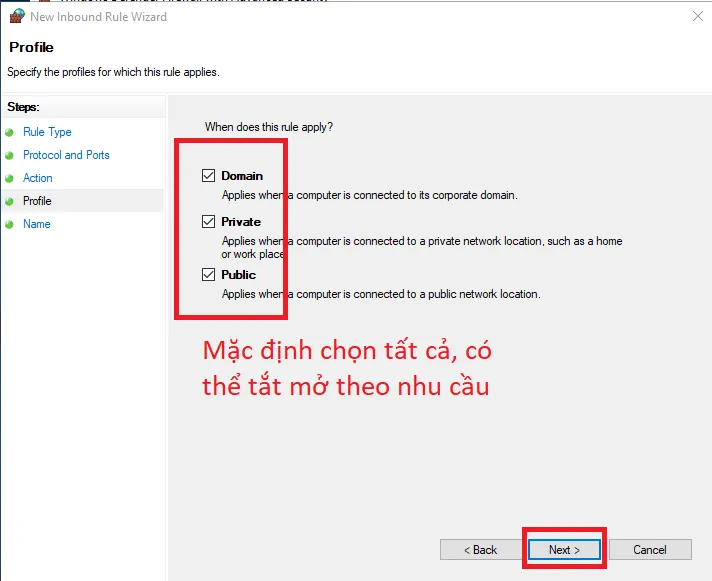Viewport: 712px width, 581px height.
Task: Go to the Name step
Action: (x=37, y=224)
